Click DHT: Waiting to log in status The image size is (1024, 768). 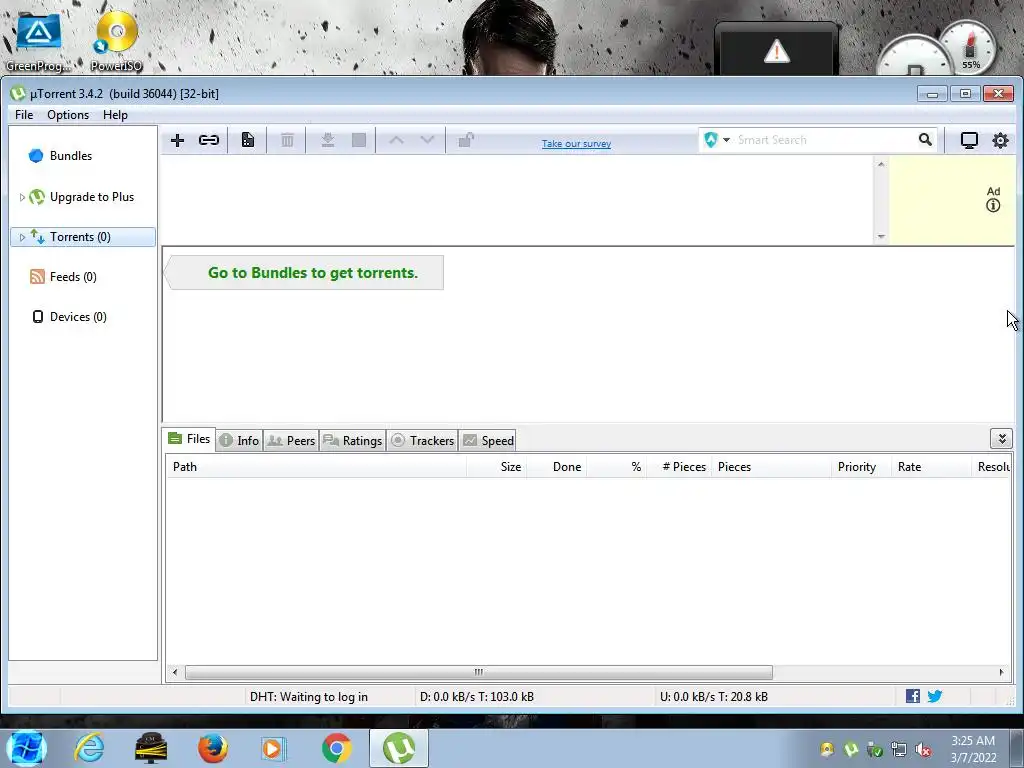309,697
